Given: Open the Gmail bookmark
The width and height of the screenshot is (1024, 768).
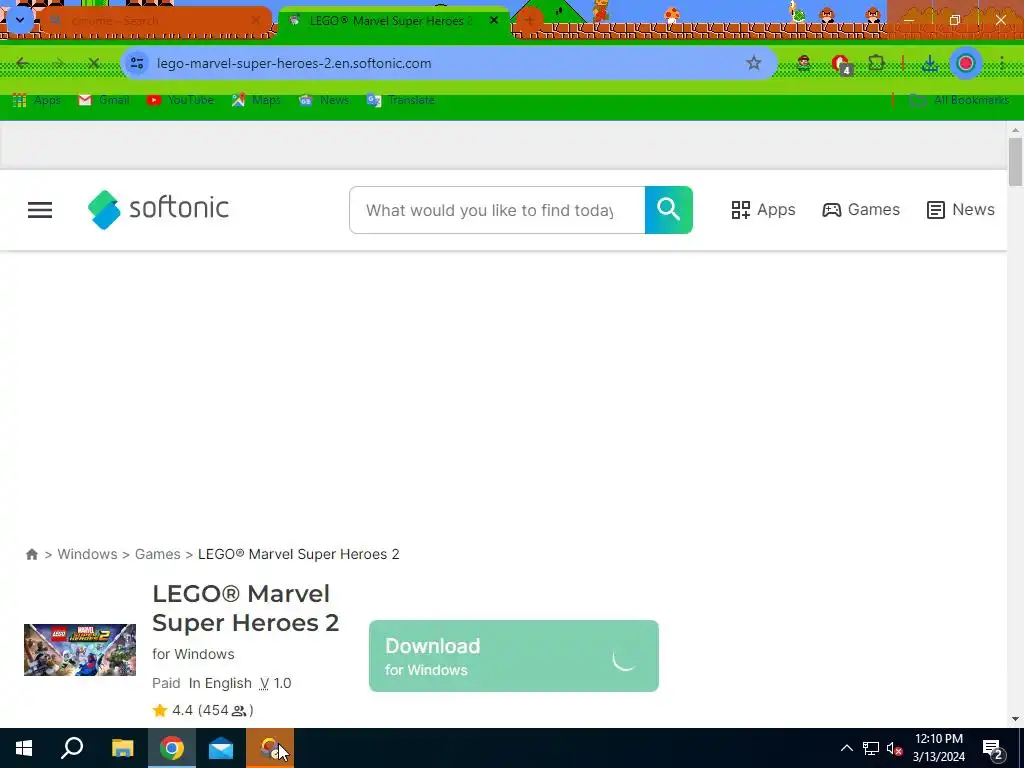Looking at the screenshot, I should coord(104,100).
